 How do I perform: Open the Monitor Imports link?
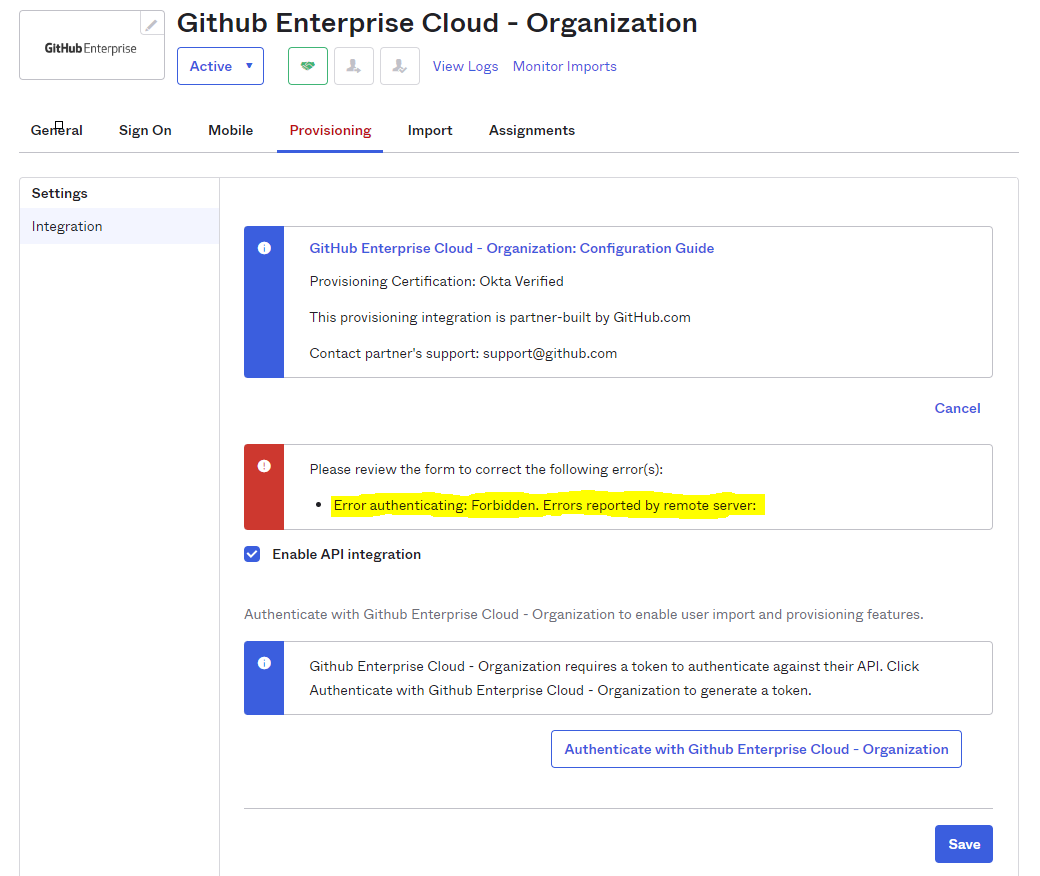[x=564, y=66]
